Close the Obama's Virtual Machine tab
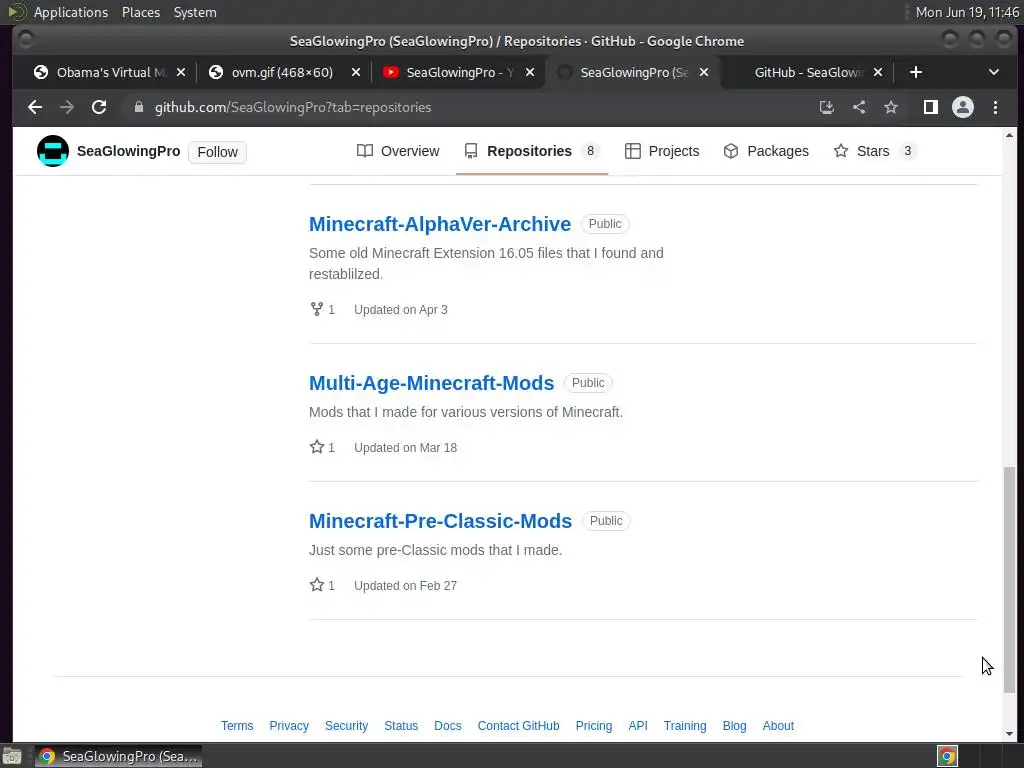Viewport: 1024px width, 768px height. 181,72
